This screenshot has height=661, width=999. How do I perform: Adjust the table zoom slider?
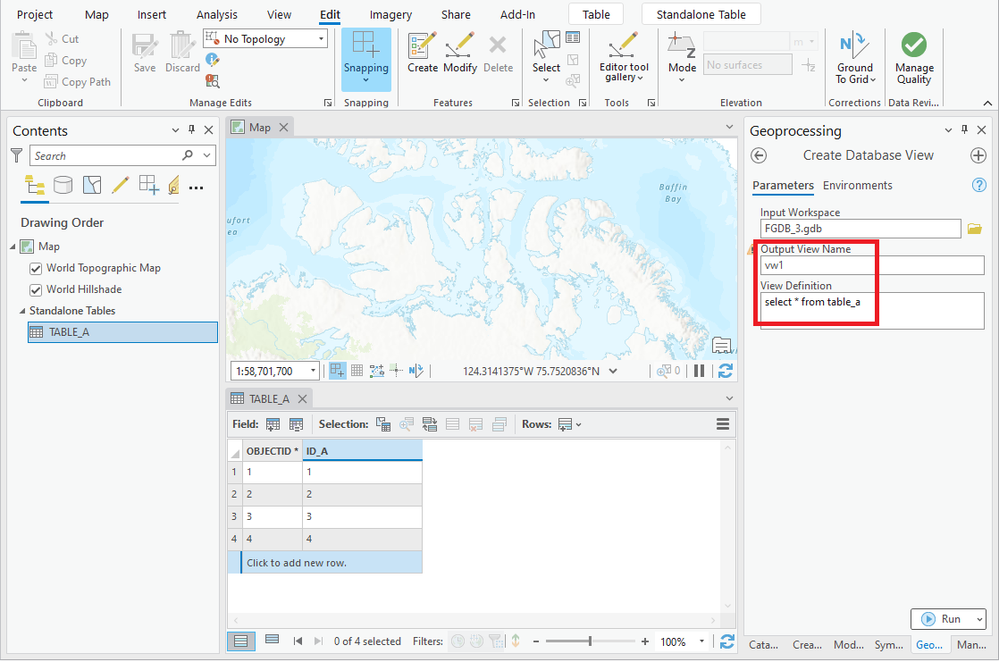point(590,641)
